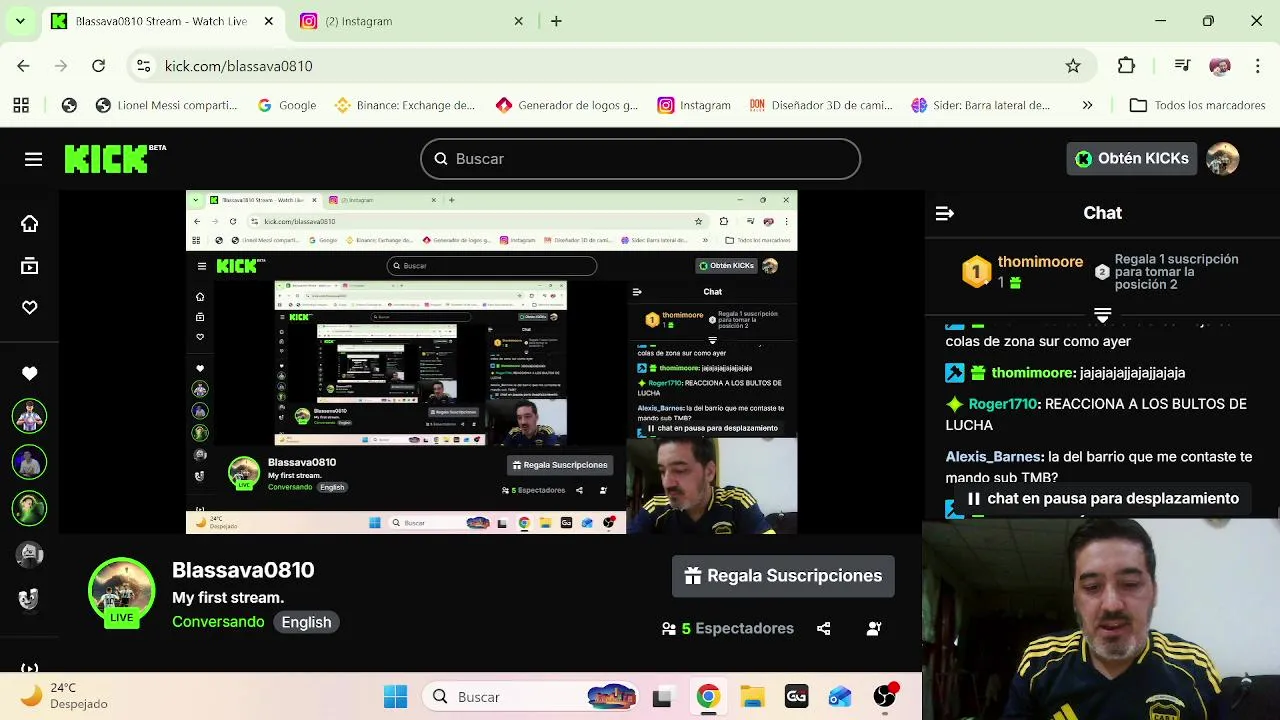Open the Chrome extensions puzzle icon

click(1126, 66)
